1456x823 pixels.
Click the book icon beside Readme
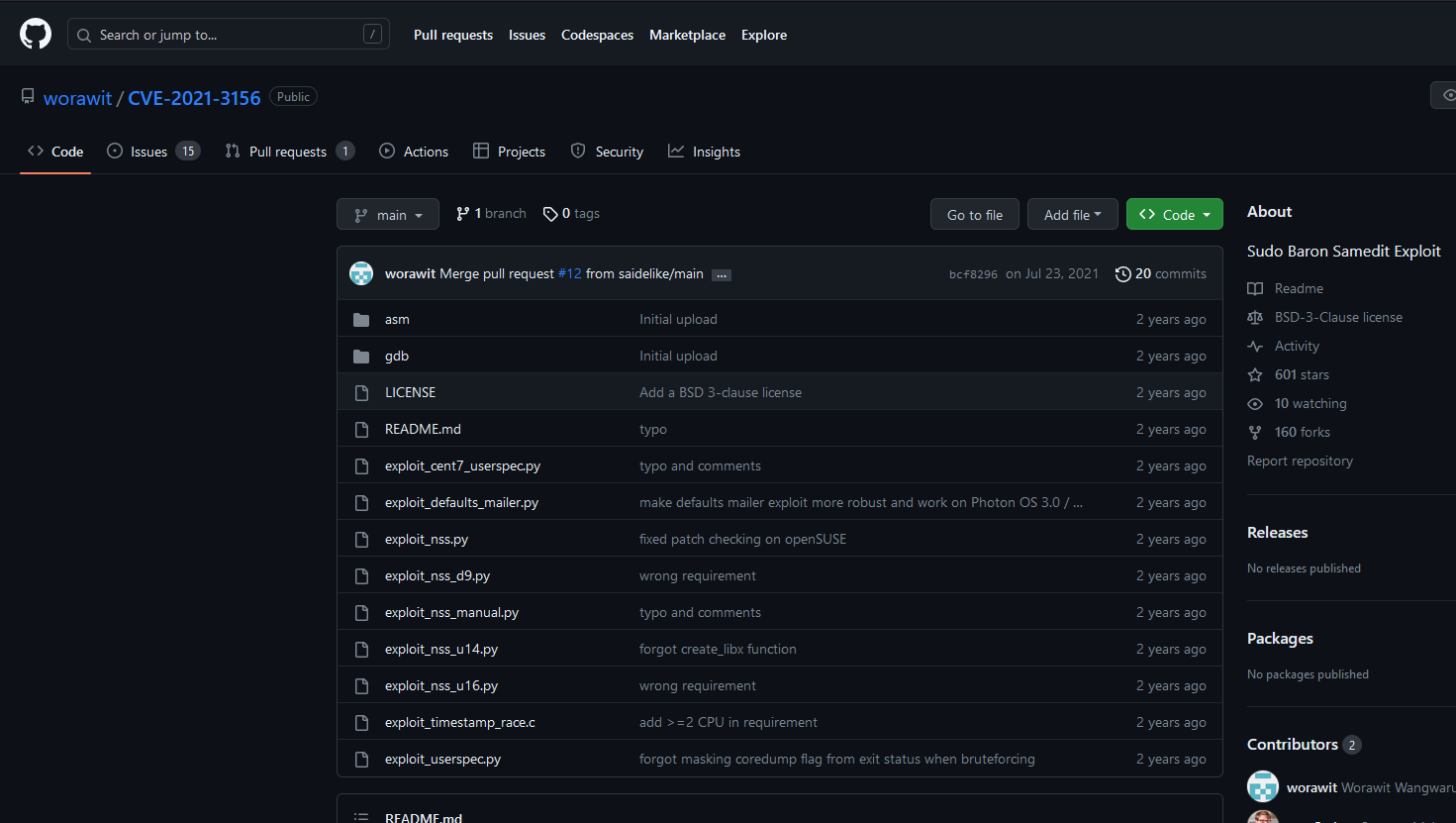pos(1255,289)
